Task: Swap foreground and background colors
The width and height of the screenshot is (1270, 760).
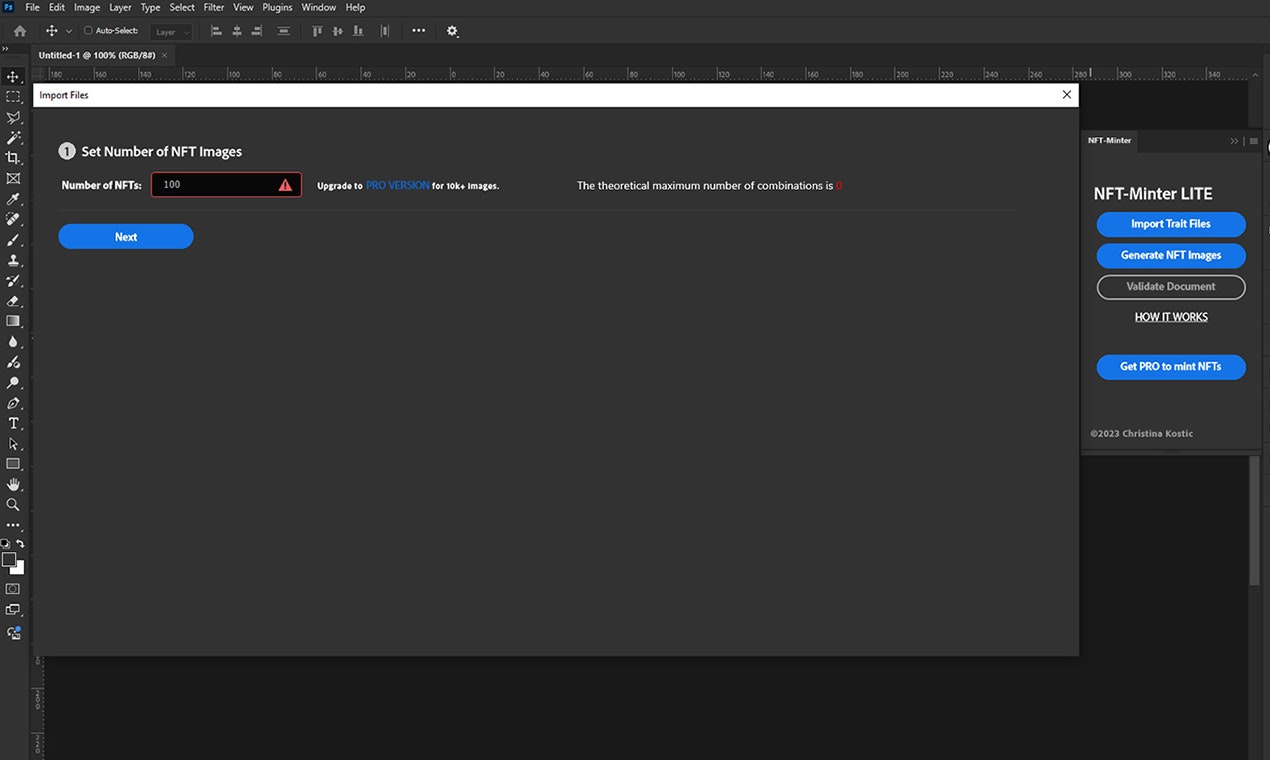Action: point(20,544)
